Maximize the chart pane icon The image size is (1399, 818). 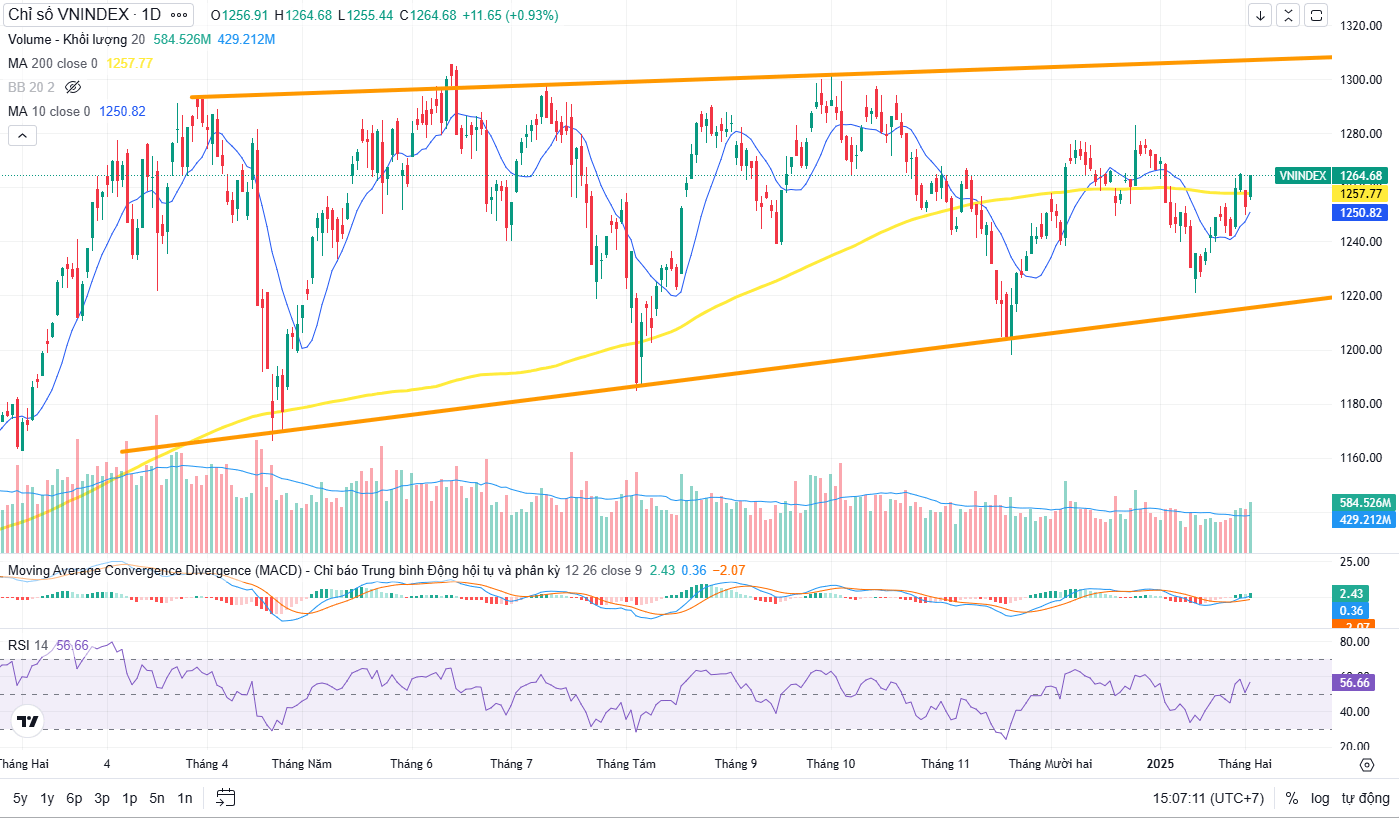pos(1316,15)
